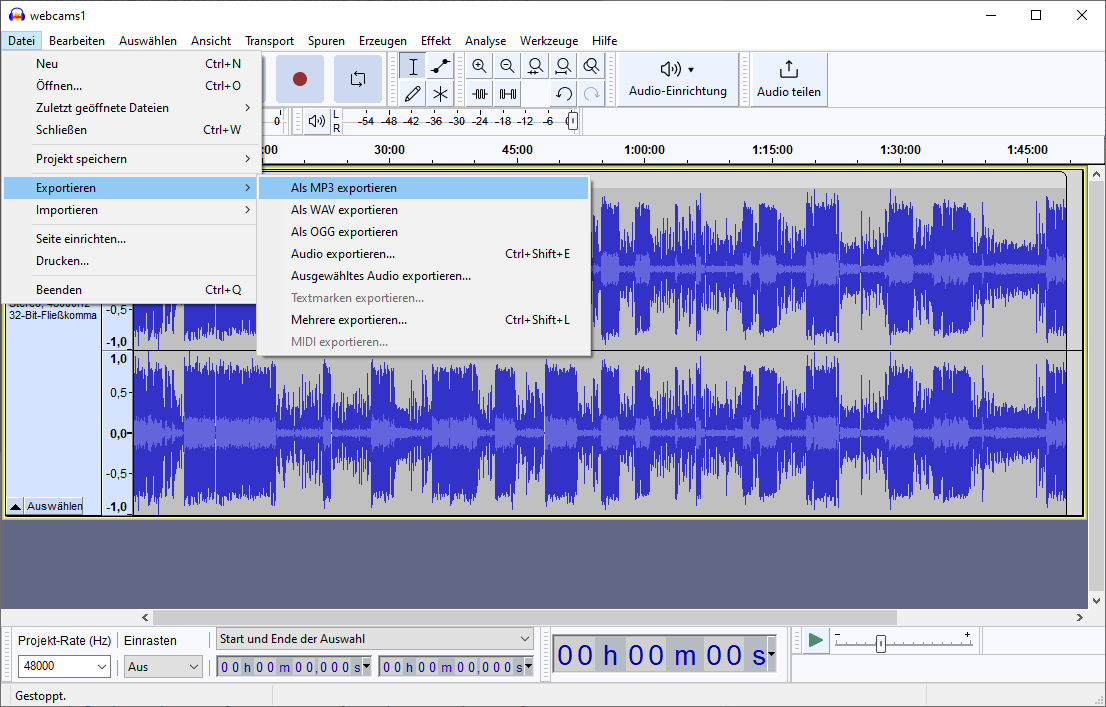Click the Audio teilen button

point(789,79)
